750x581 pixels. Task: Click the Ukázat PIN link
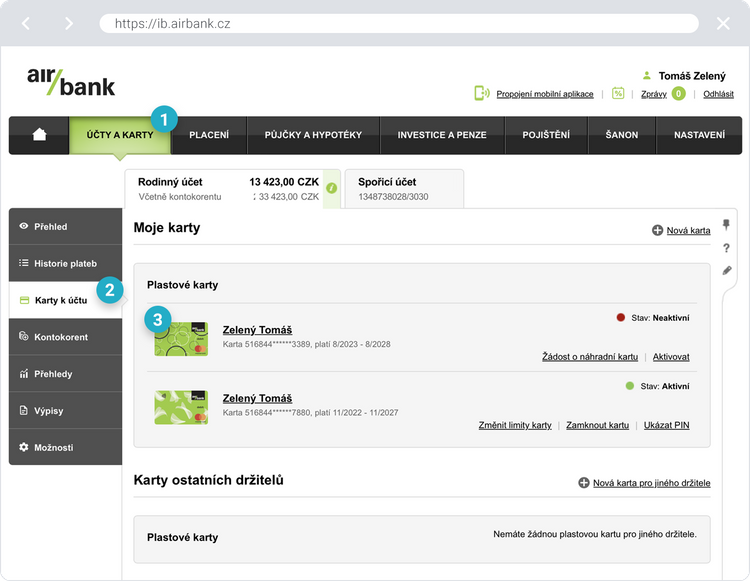click(x=666, y=425)
